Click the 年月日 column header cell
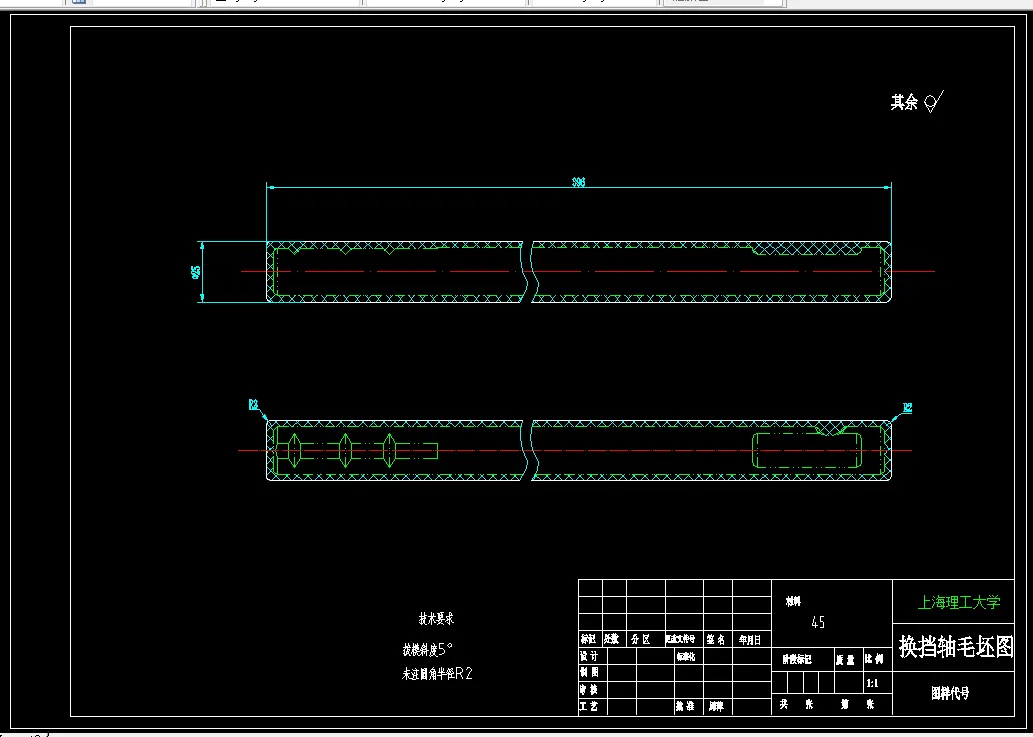The width and height of the screenshot is (1033, 737). [x=750, y=639]
